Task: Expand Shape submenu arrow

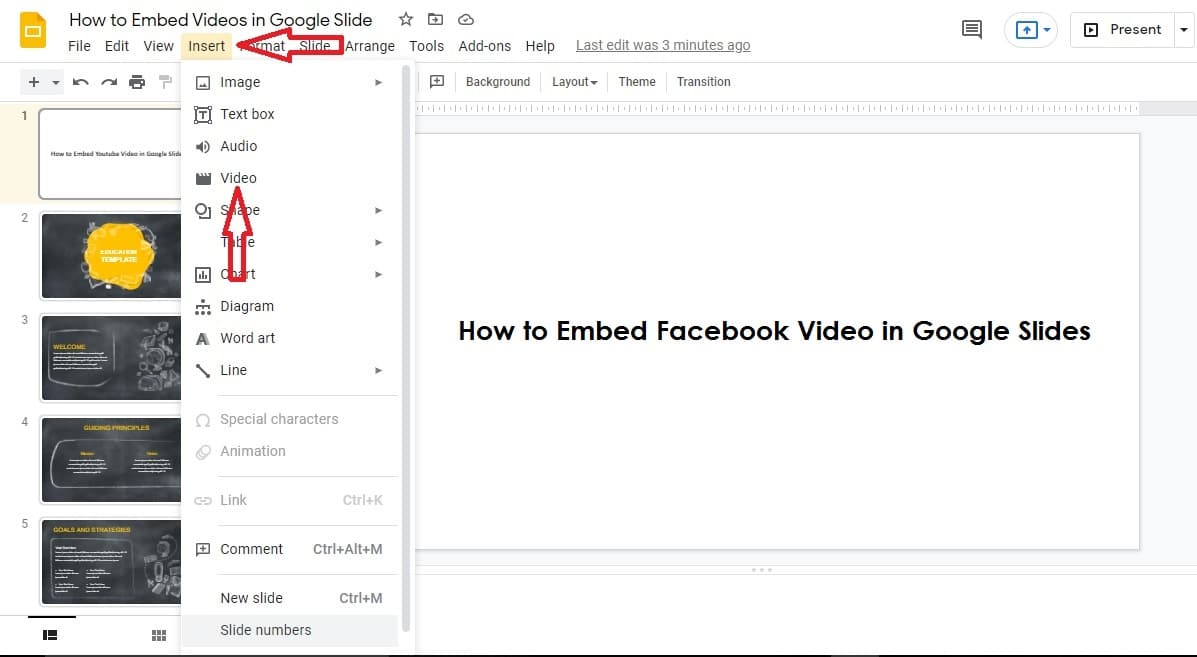Action: (378, 210)
